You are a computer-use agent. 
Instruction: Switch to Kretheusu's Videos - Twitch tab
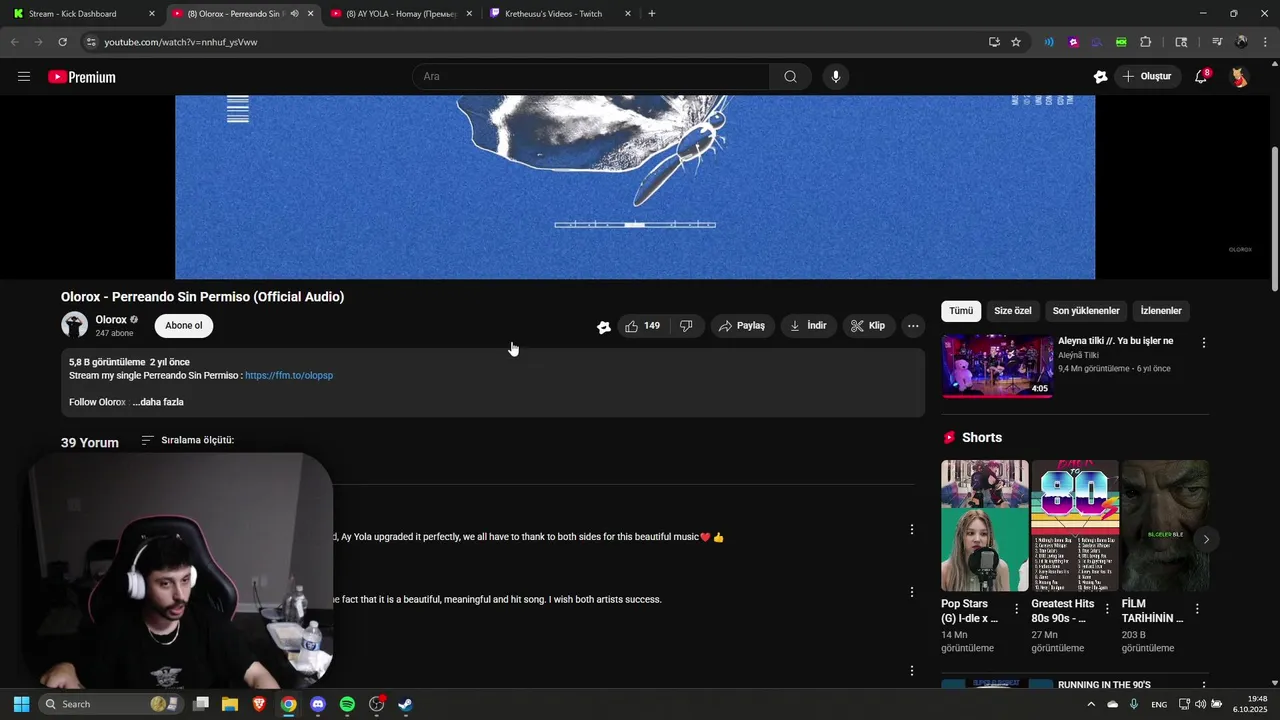[x=560, y=14]
